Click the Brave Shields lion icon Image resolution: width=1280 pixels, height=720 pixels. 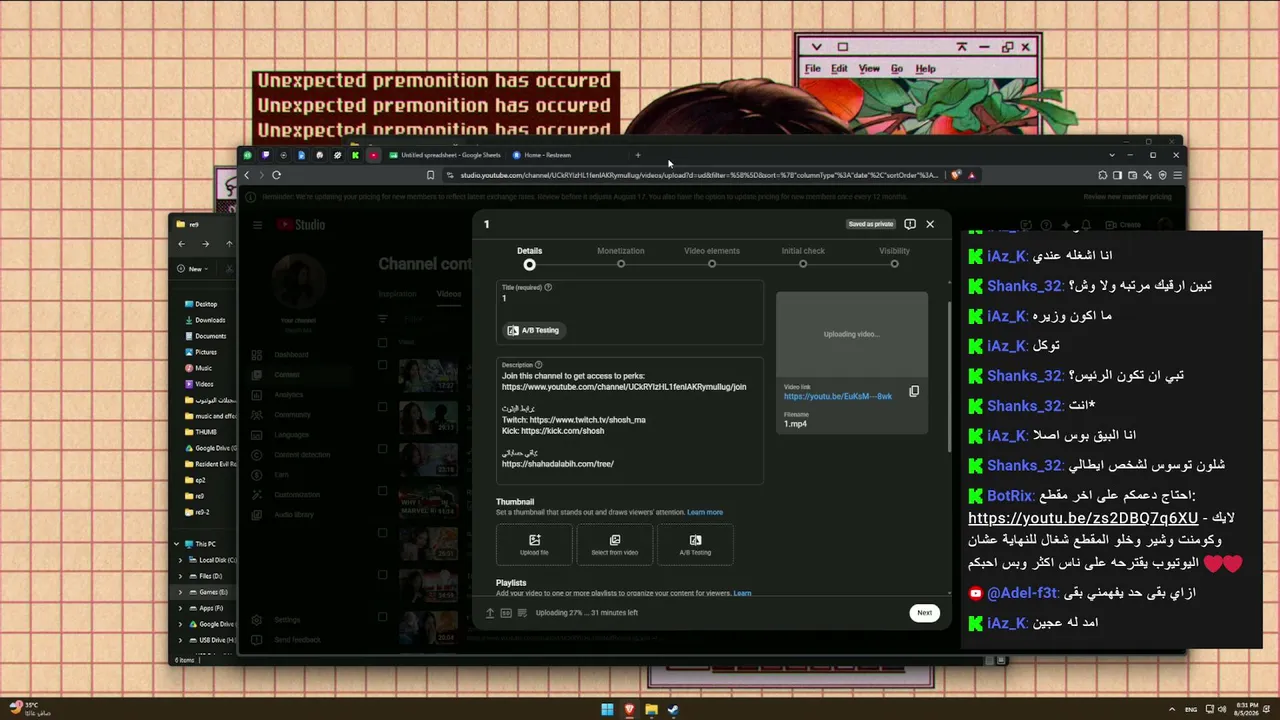coord(956,175)
